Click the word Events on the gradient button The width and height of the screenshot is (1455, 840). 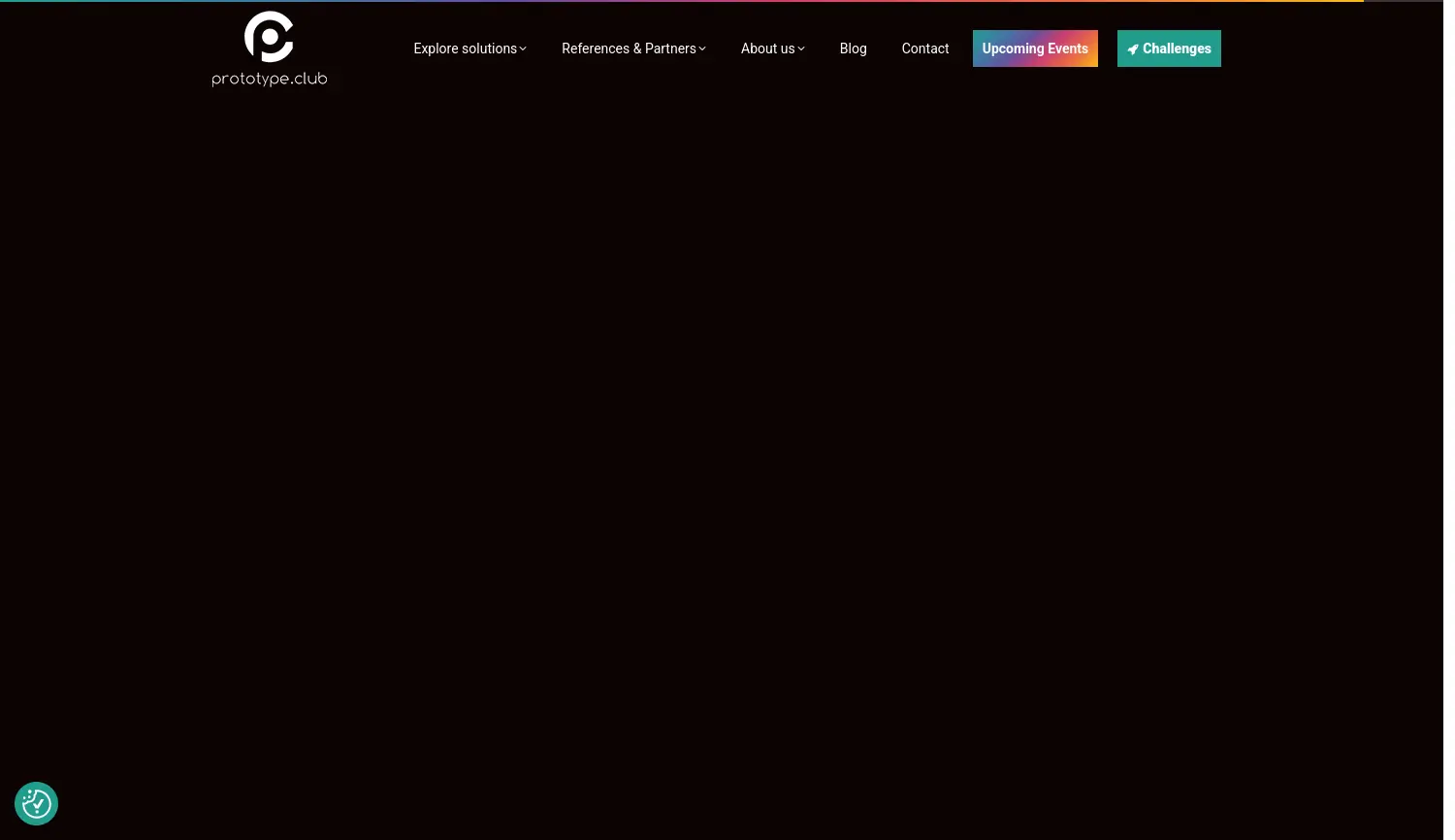coord(1067,48)
